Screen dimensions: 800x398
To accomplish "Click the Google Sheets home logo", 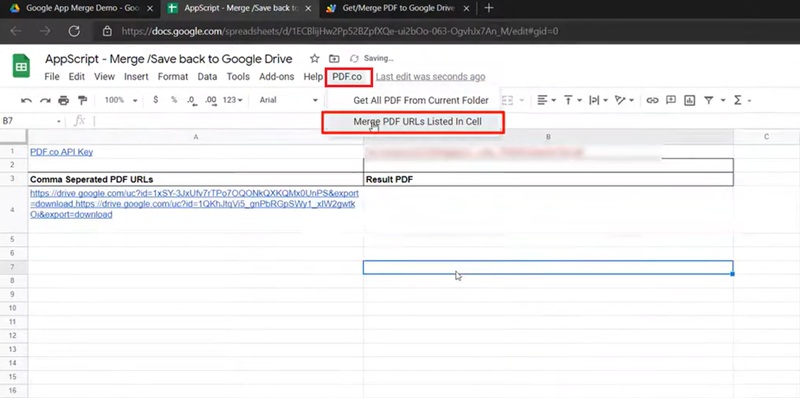I will [21, 66].
